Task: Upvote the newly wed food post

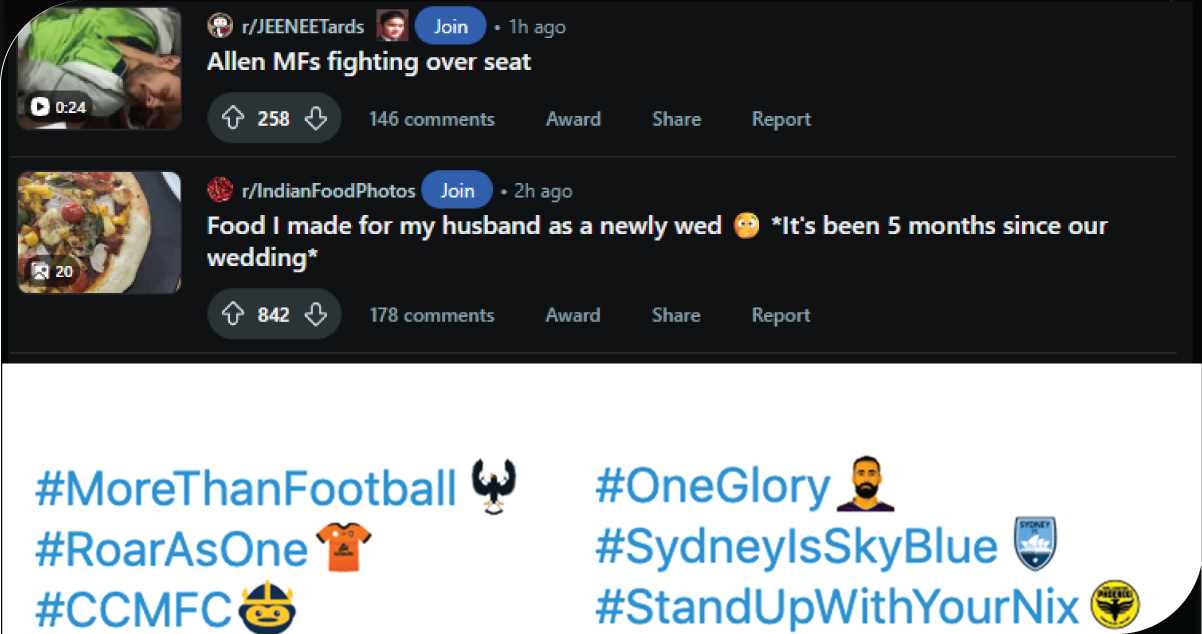Action: [x=232, y=315]
